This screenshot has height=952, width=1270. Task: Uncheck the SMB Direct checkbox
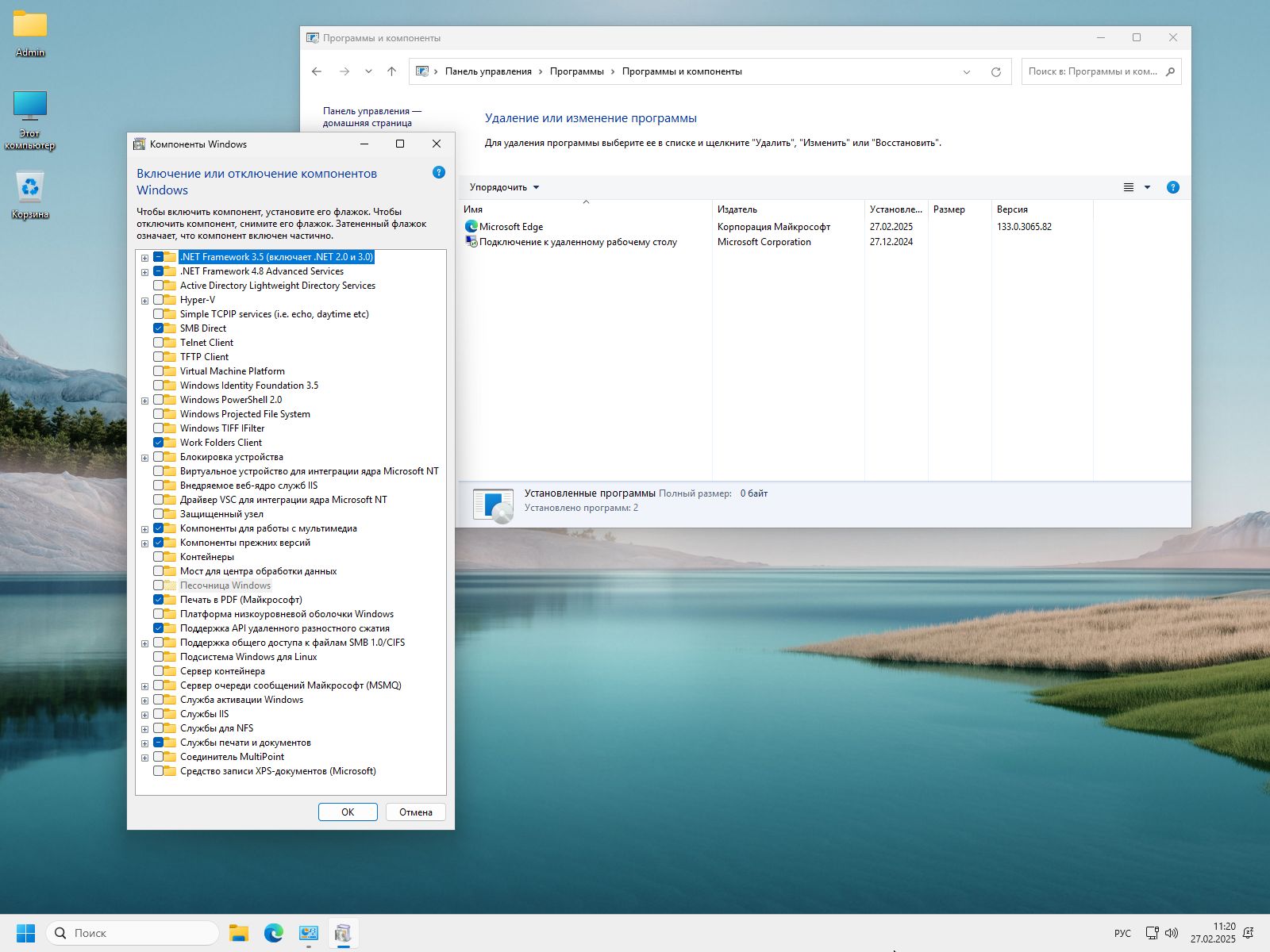coord(159,328)
